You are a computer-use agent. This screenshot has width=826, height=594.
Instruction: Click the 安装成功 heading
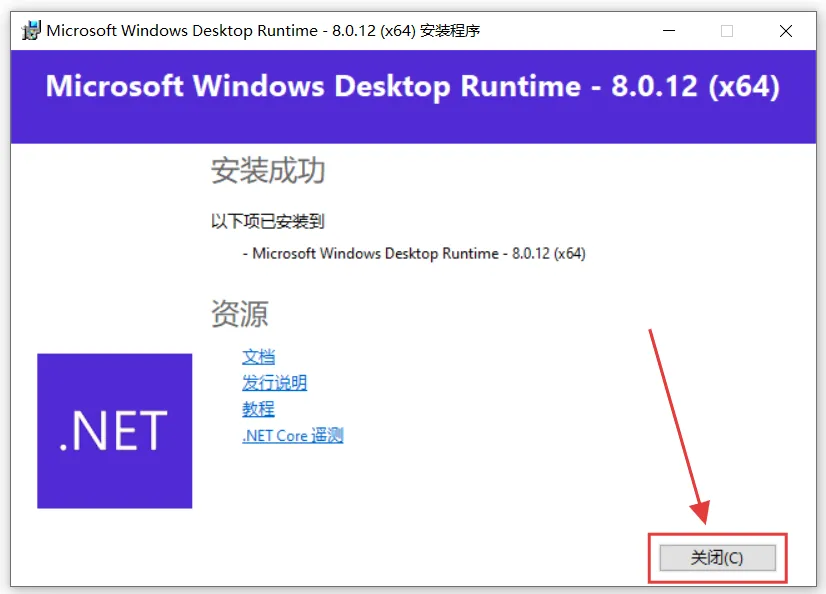click(268, 170)
